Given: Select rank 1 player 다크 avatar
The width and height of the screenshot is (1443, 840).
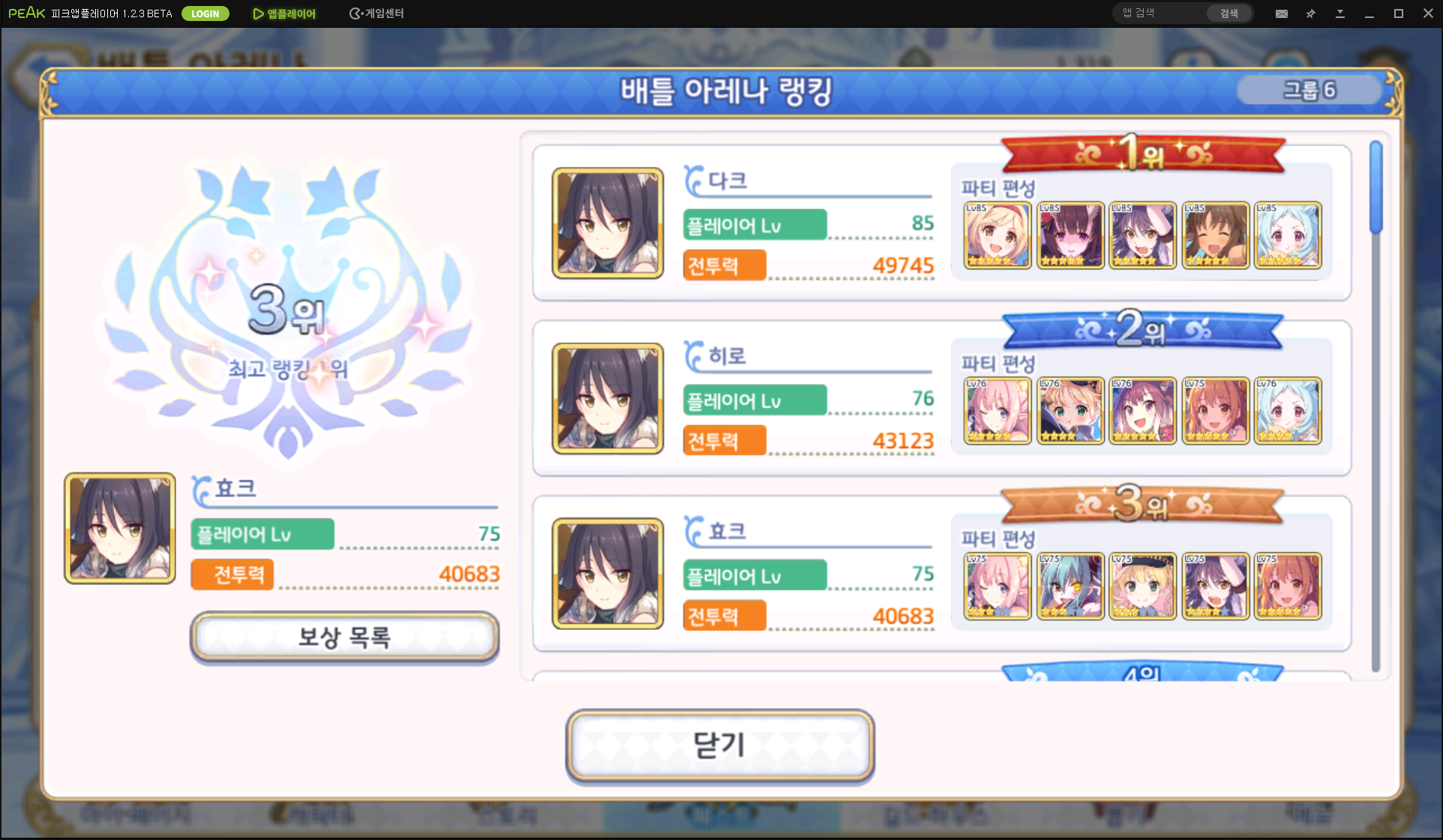Looking at the screenshot, I should coord(607,223).
